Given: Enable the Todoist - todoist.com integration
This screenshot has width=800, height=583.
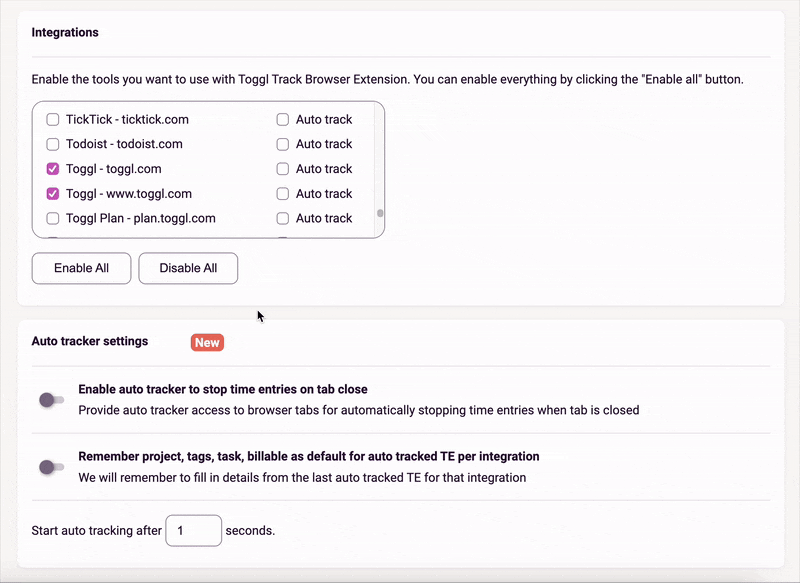Looking at the screenshot, I should click(52, 144).
